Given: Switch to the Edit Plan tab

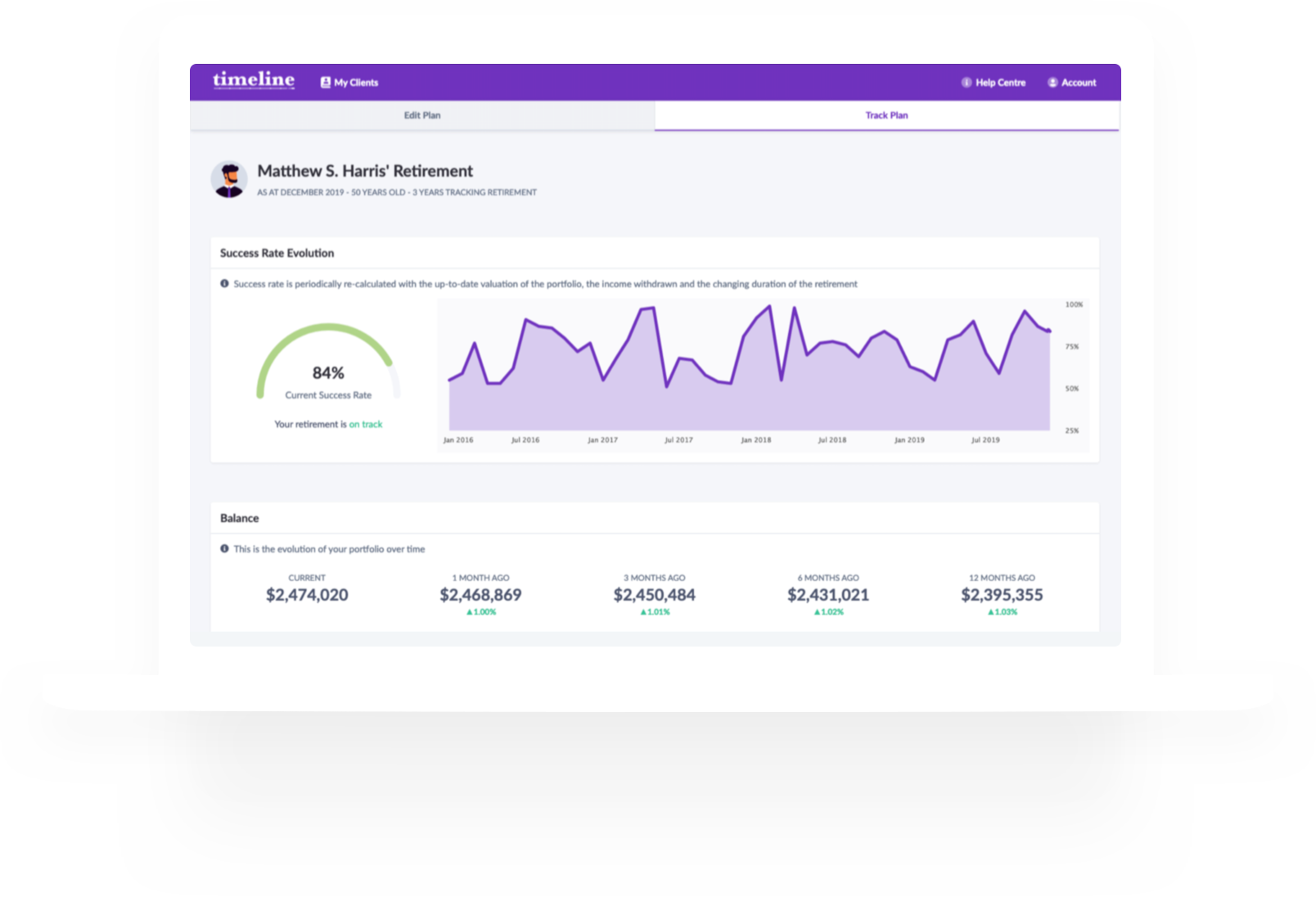Looking at the screenshot, I should 422,115.
